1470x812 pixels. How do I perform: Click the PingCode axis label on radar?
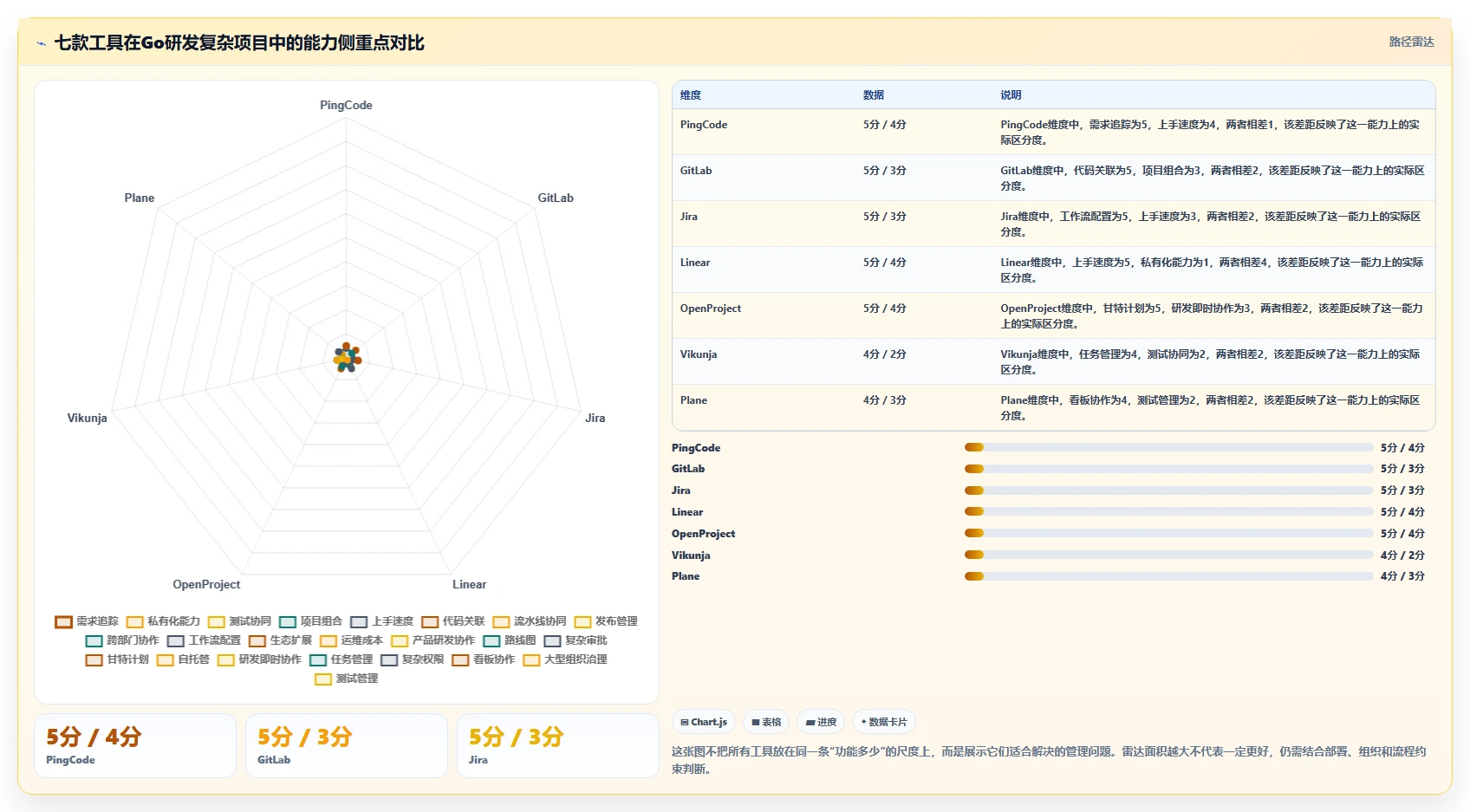click(346, 105)
